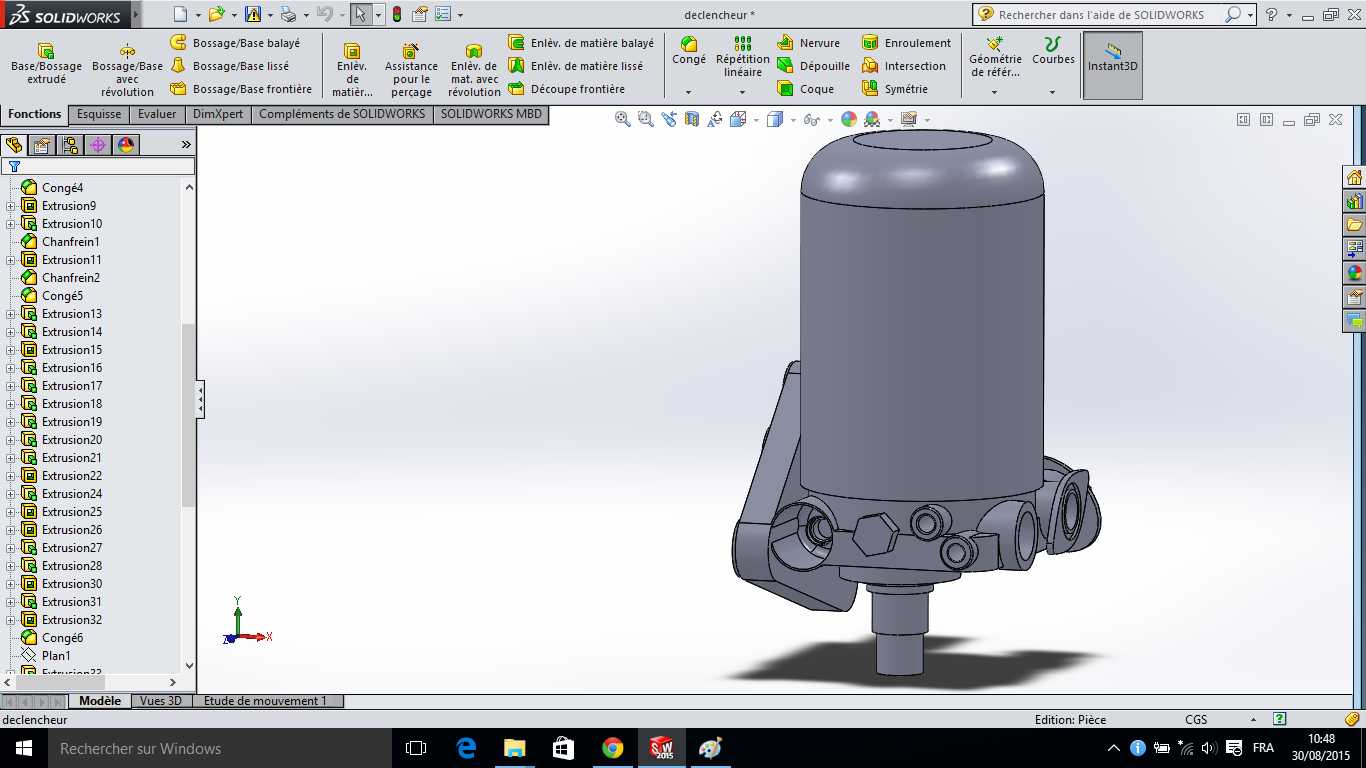Switch to the DisplayManager panel tab

126,145
